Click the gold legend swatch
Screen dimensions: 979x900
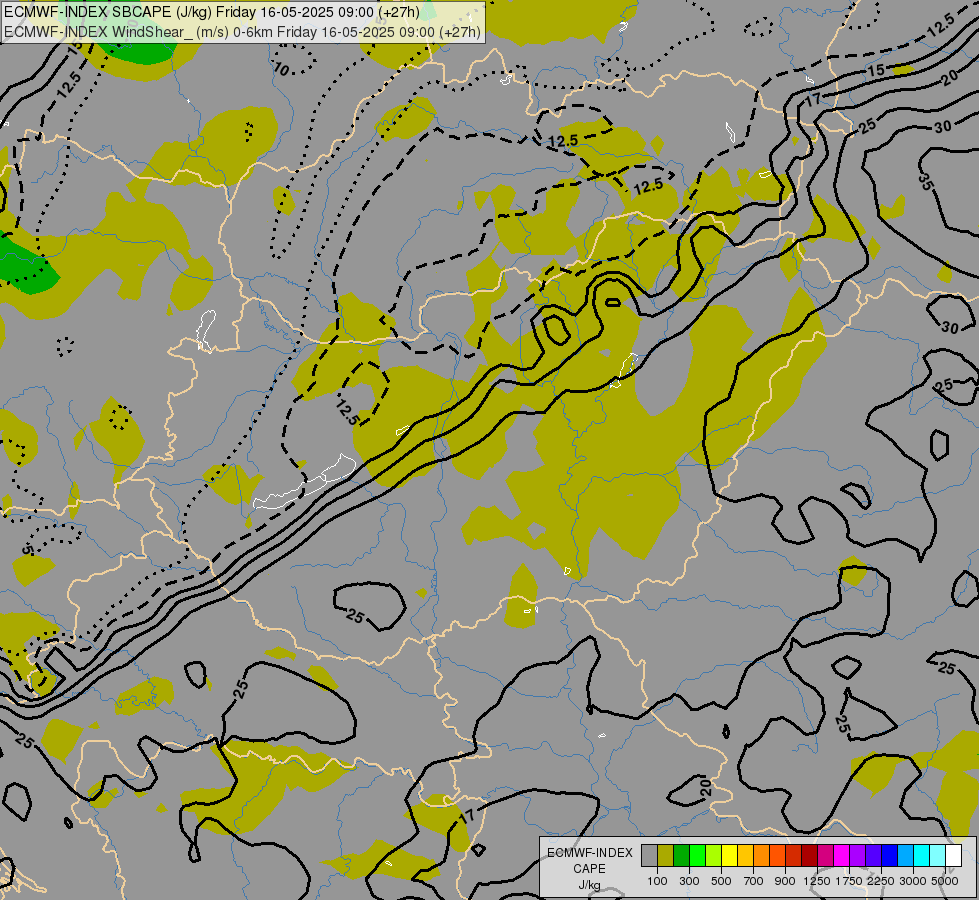[745, 855]
